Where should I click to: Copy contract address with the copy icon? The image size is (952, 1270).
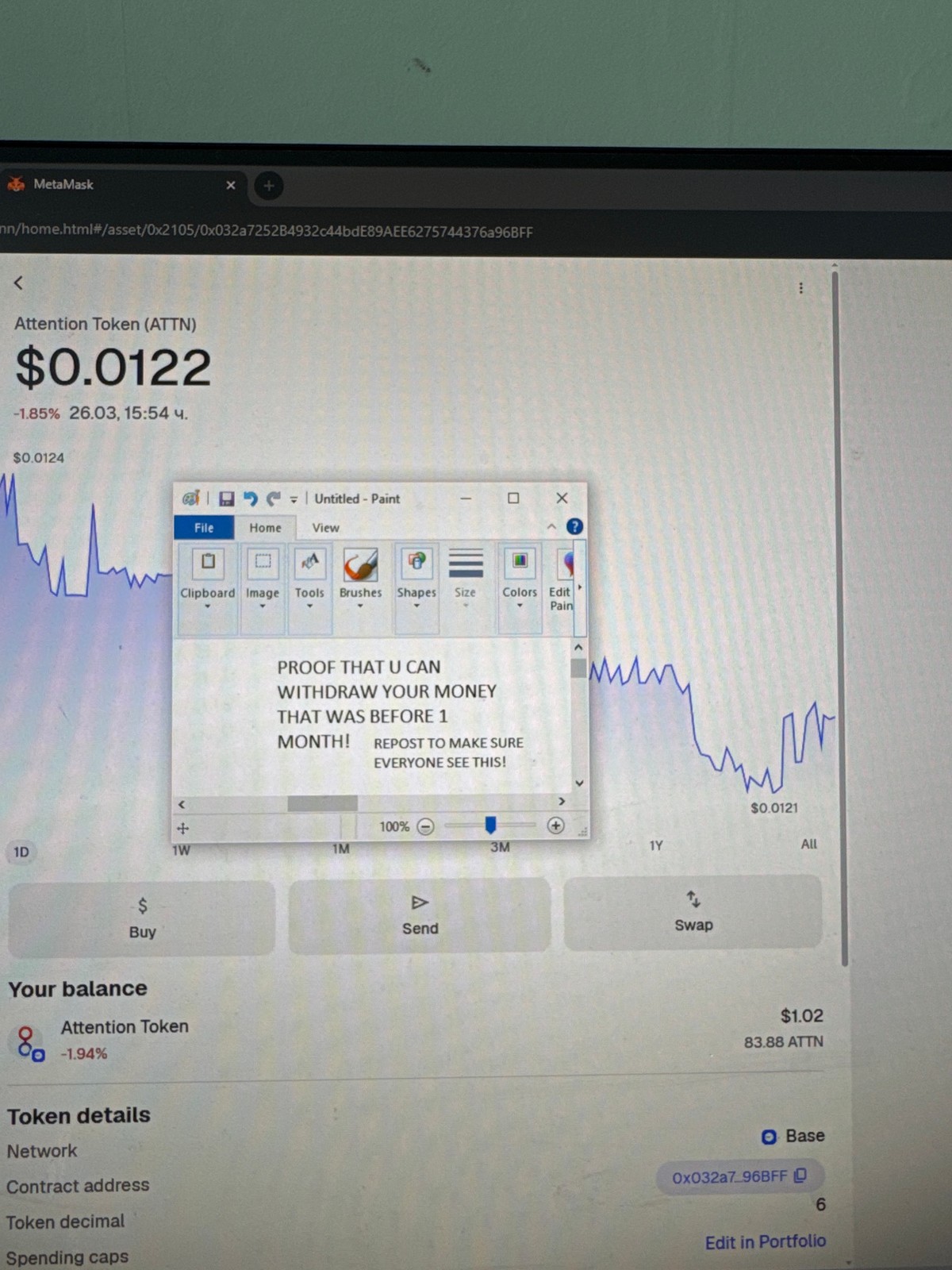(x=800, y=1175)
